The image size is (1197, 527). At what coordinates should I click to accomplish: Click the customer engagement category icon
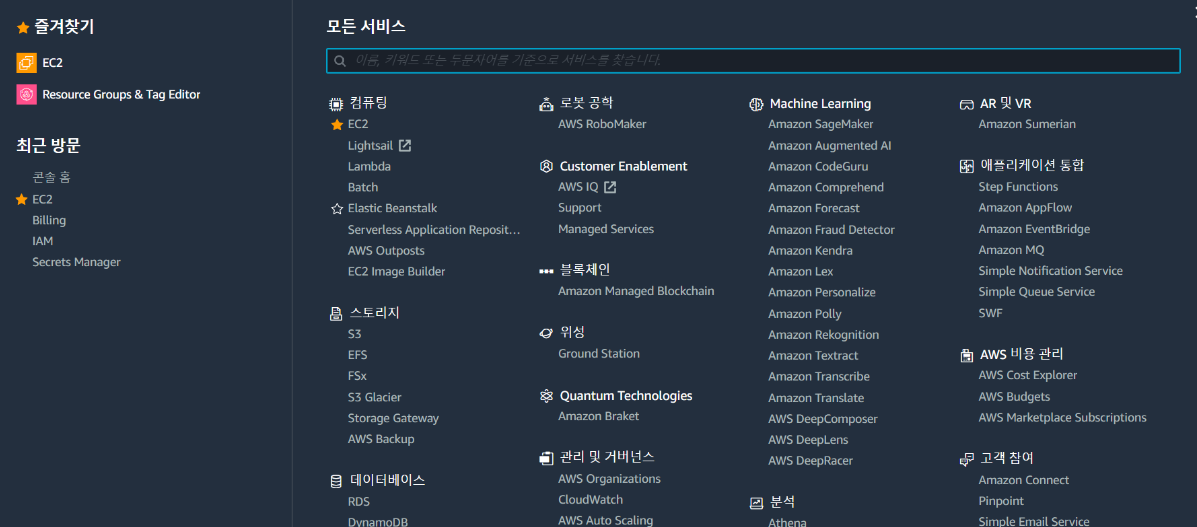(x=966, y=459)
